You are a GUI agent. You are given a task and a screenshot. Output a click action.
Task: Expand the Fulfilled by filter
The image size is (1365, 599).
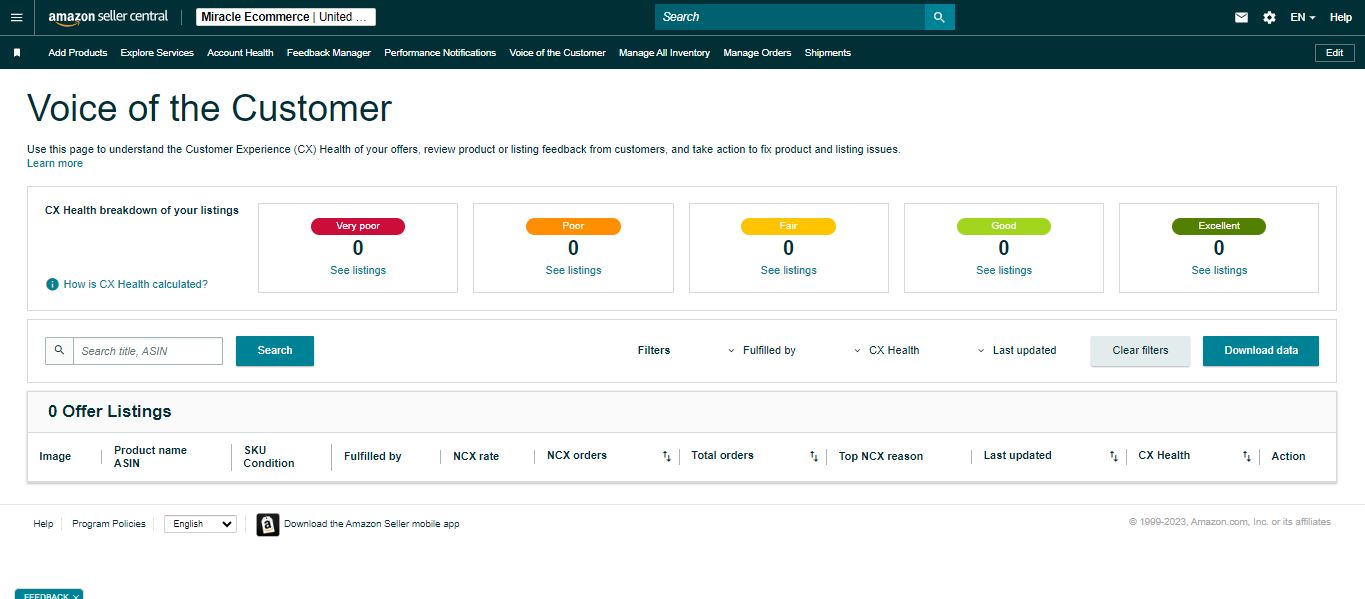762,350
